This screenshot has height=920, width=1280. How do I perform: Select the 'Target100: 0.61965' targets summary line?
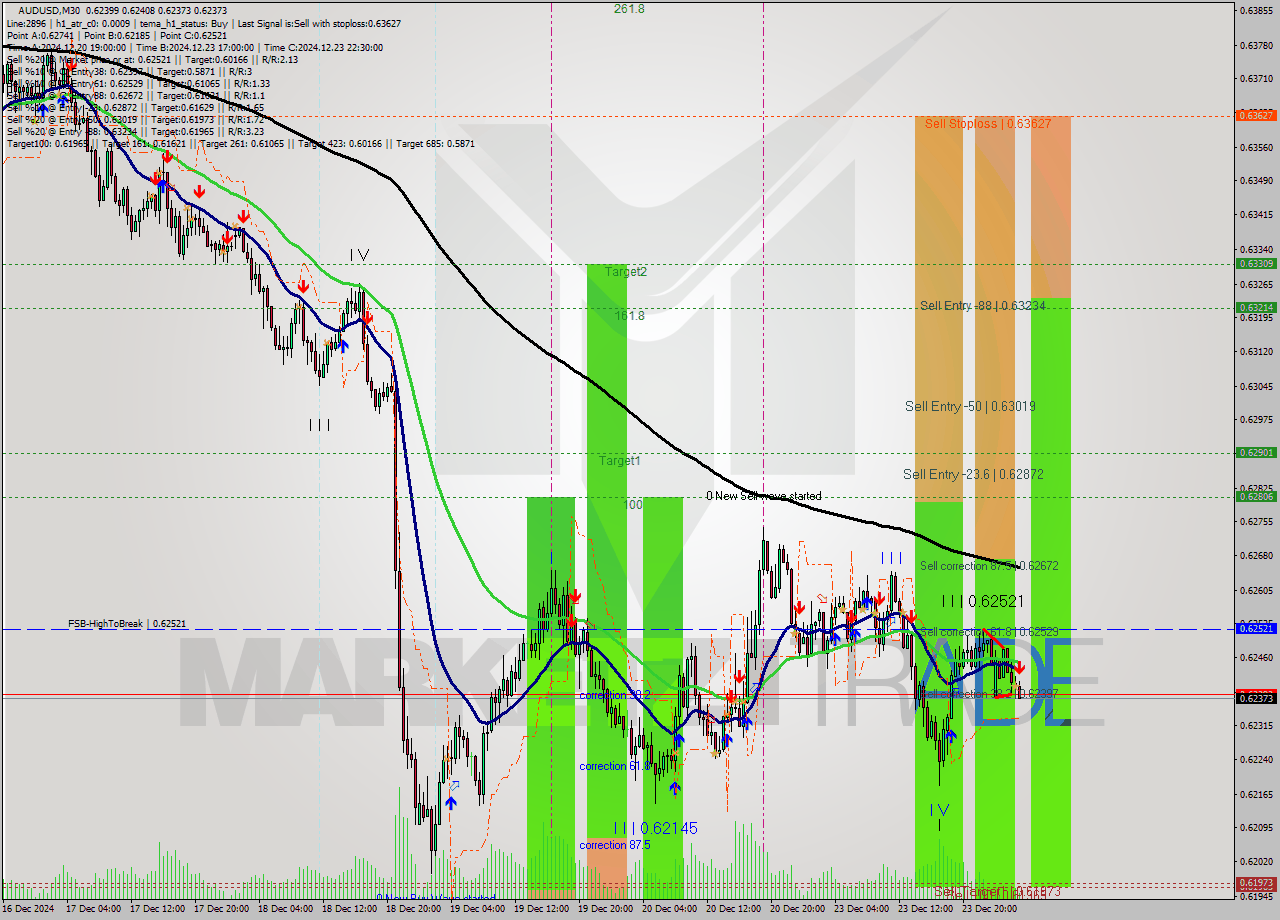coord(241,144)
